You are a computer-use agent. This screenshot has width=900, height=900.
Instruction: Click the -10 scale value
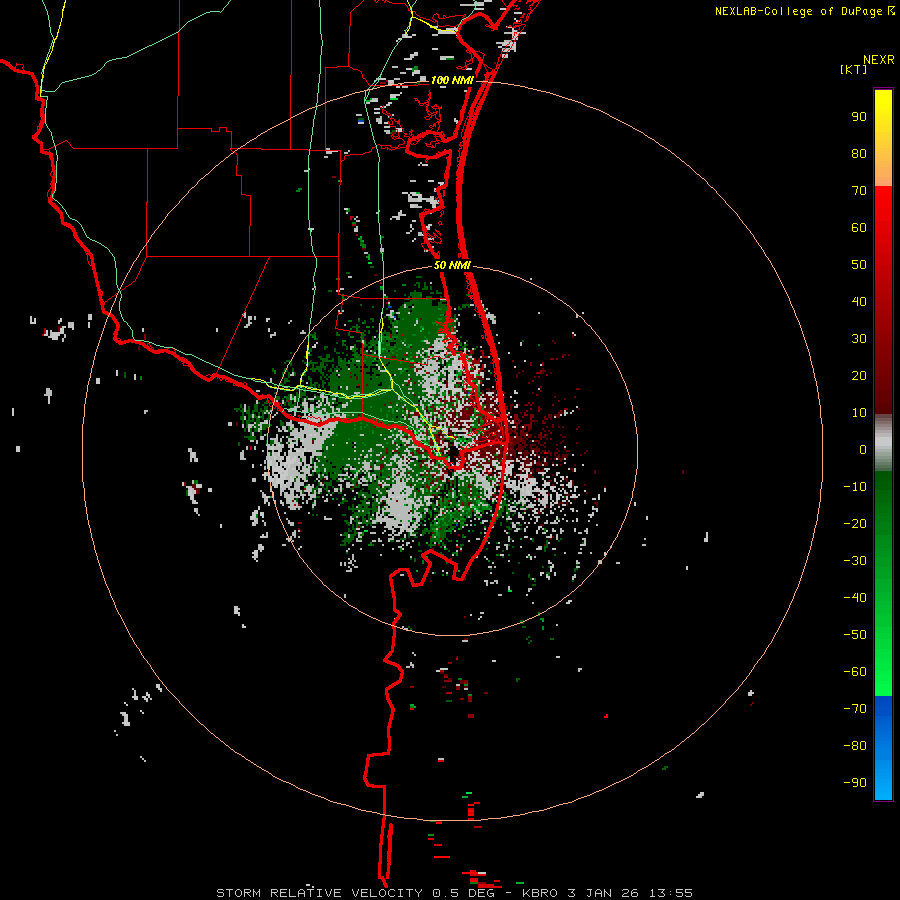tap(855, 487)
